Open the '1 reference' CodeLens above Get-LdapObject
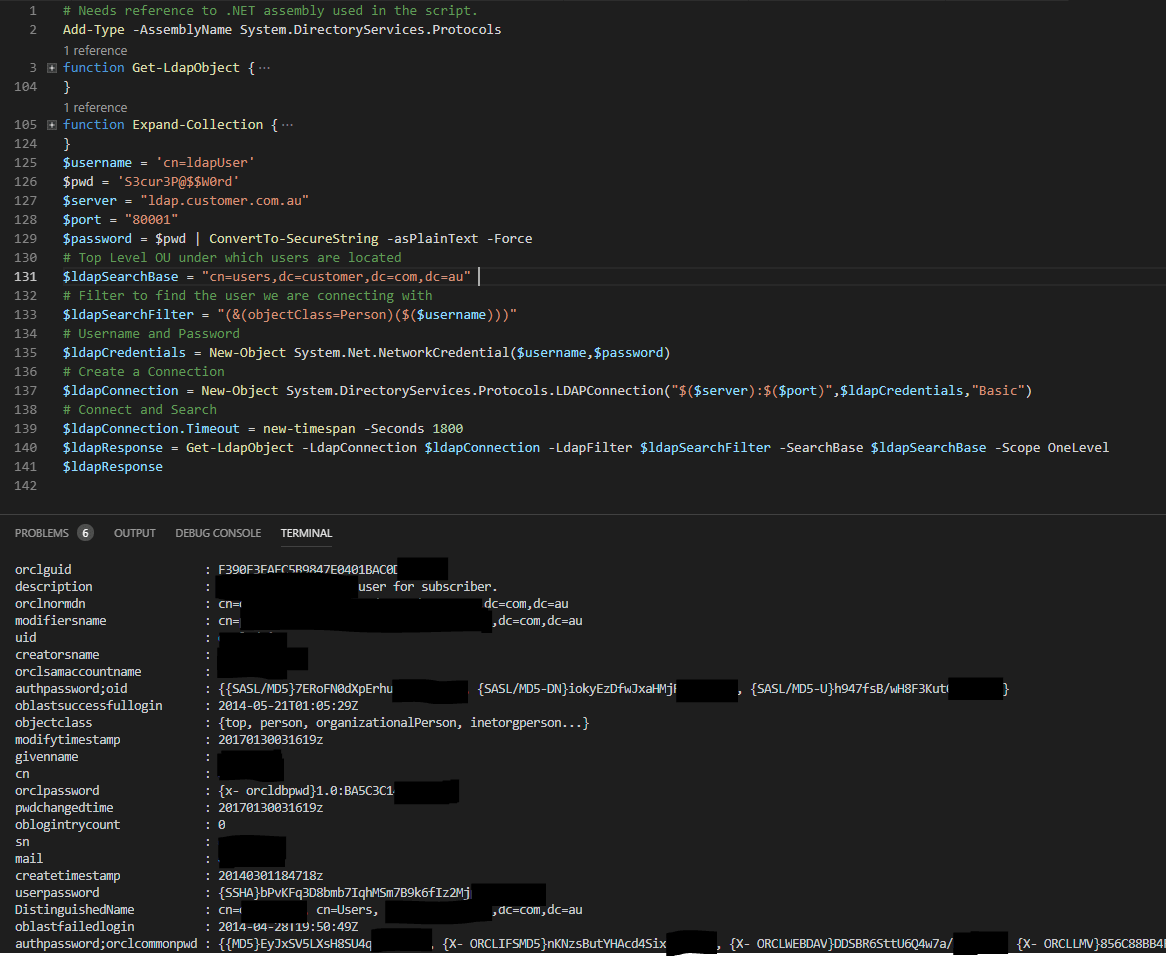The width and height of the screenshot is (1166, 956). tap(95, 50)
